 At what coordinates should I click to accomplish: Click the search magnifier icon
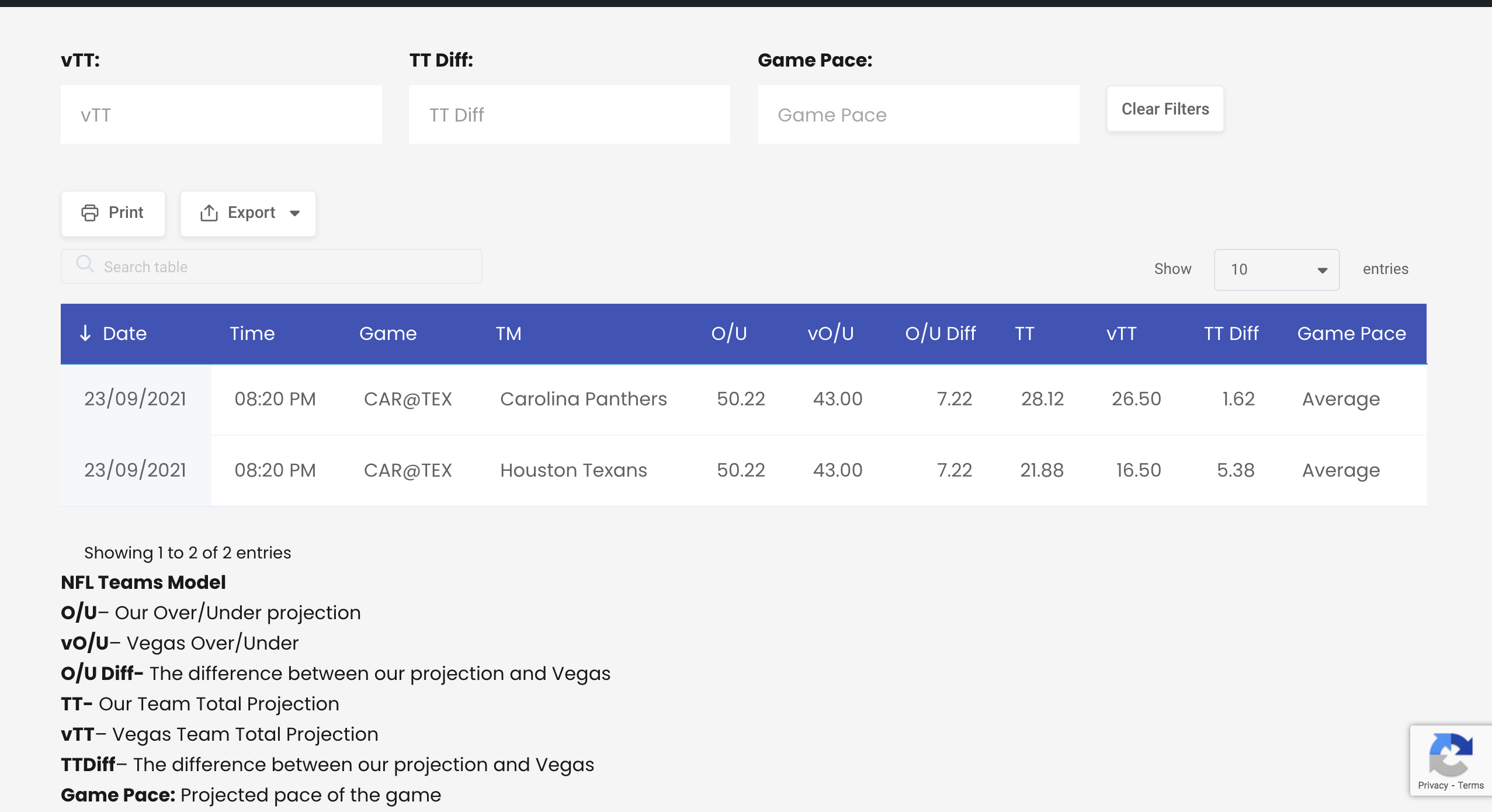85,264
